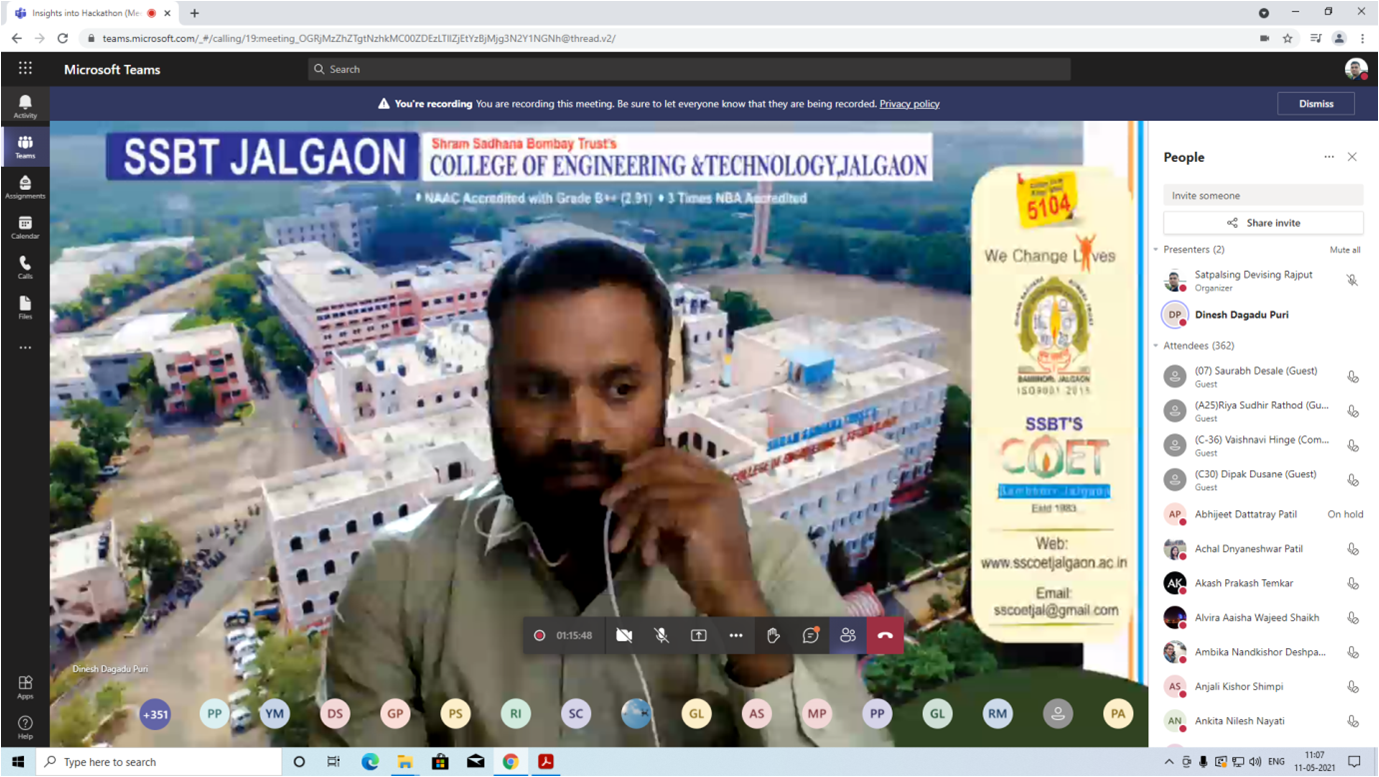Toggle the participants panel button
This screenshot has height=777, width=1379.
pos(848,635)
